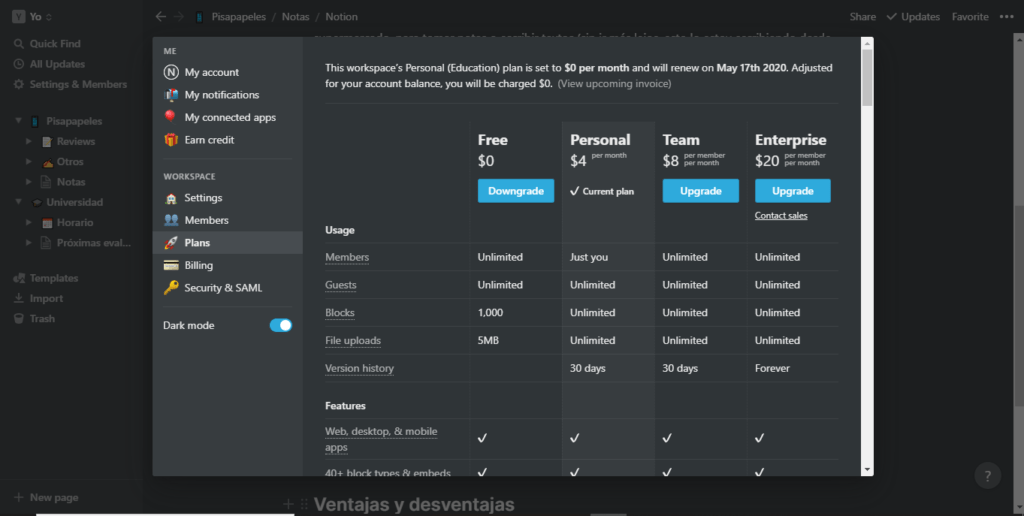Expand the Reviews subpage arrow
Image resolution: width=1024 pixels, height=516 pixels.
pos(29,142)
